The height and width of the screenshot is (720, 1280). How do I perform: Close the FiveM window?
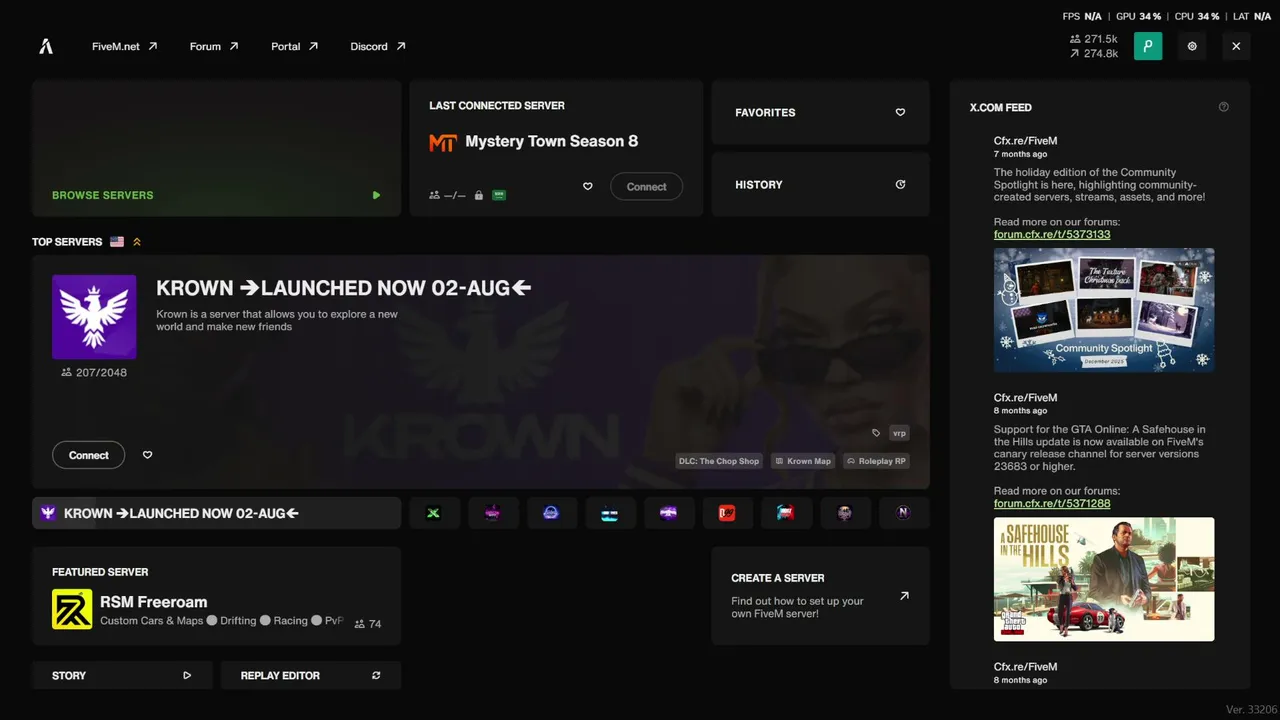point(1236,46)
